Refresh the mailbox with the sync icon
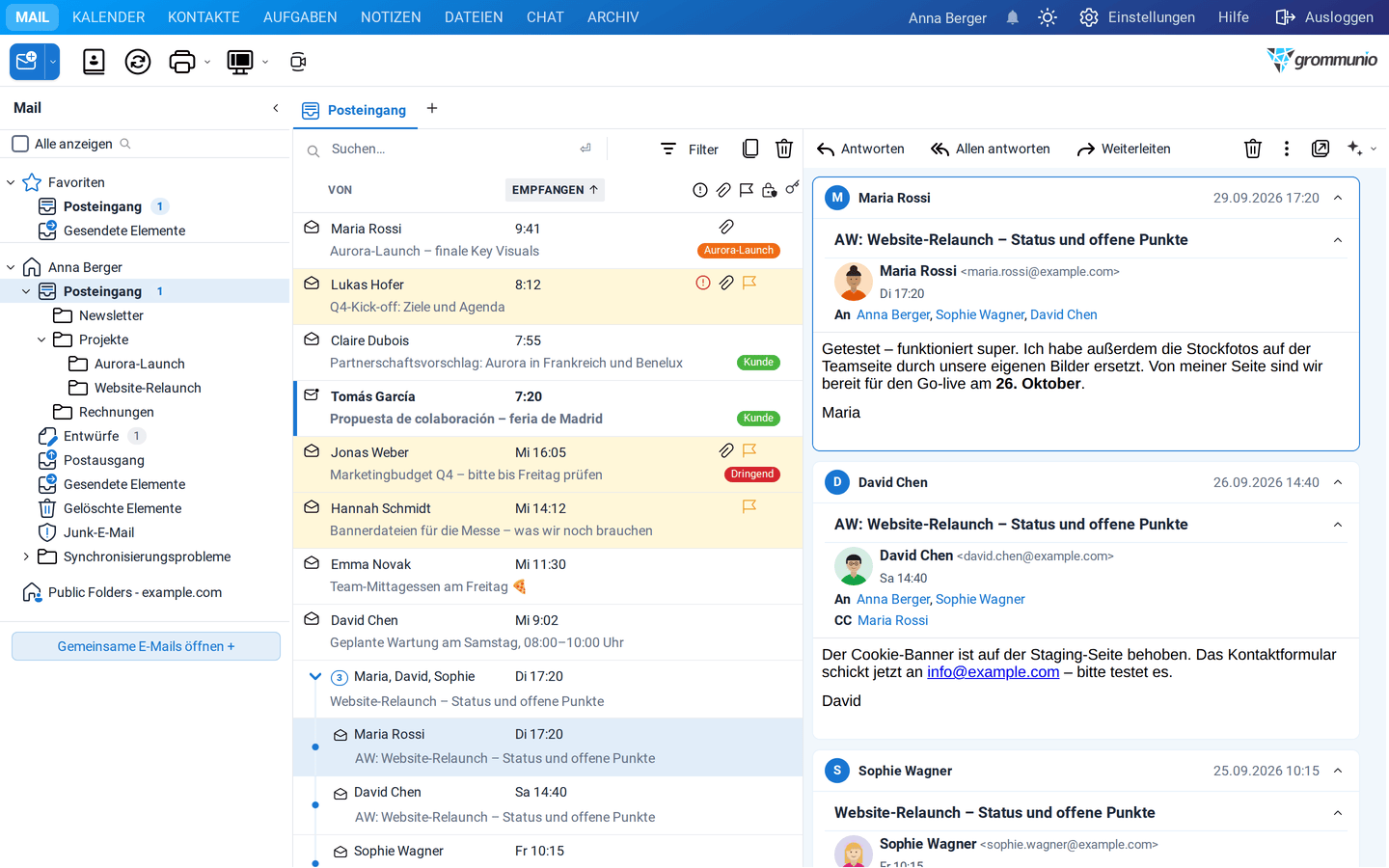1389x868 pixels. point(138,62)
